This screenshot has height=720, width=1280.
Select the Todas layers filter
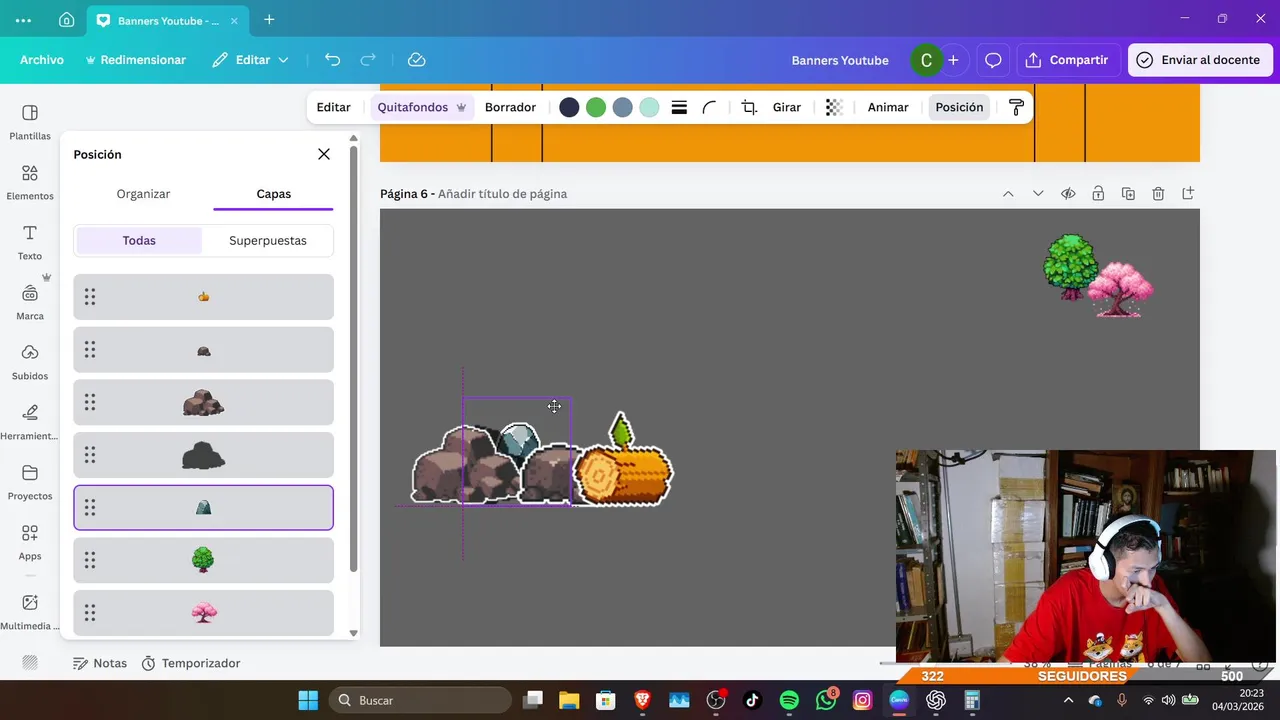(x=139, y=240)
